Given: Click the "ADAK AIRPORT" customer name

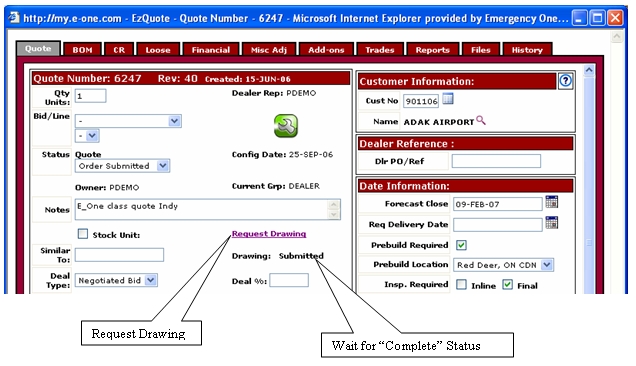Looking at the screenshot, I should tap(438, 122).
